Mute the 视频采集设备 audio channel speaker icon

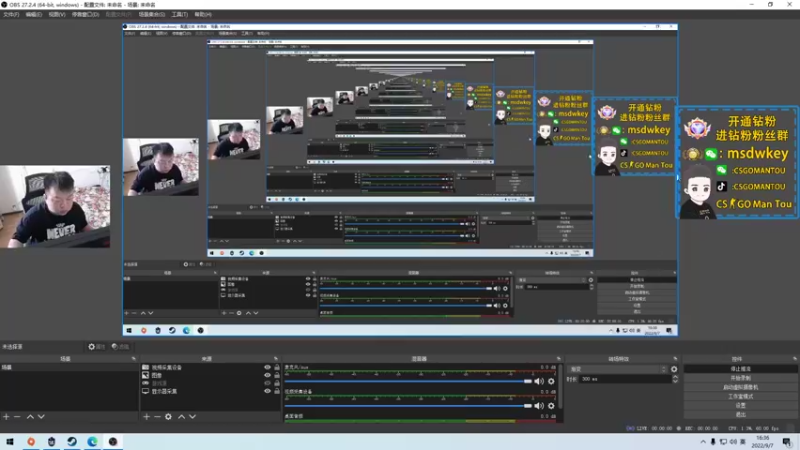pos(539,406)
